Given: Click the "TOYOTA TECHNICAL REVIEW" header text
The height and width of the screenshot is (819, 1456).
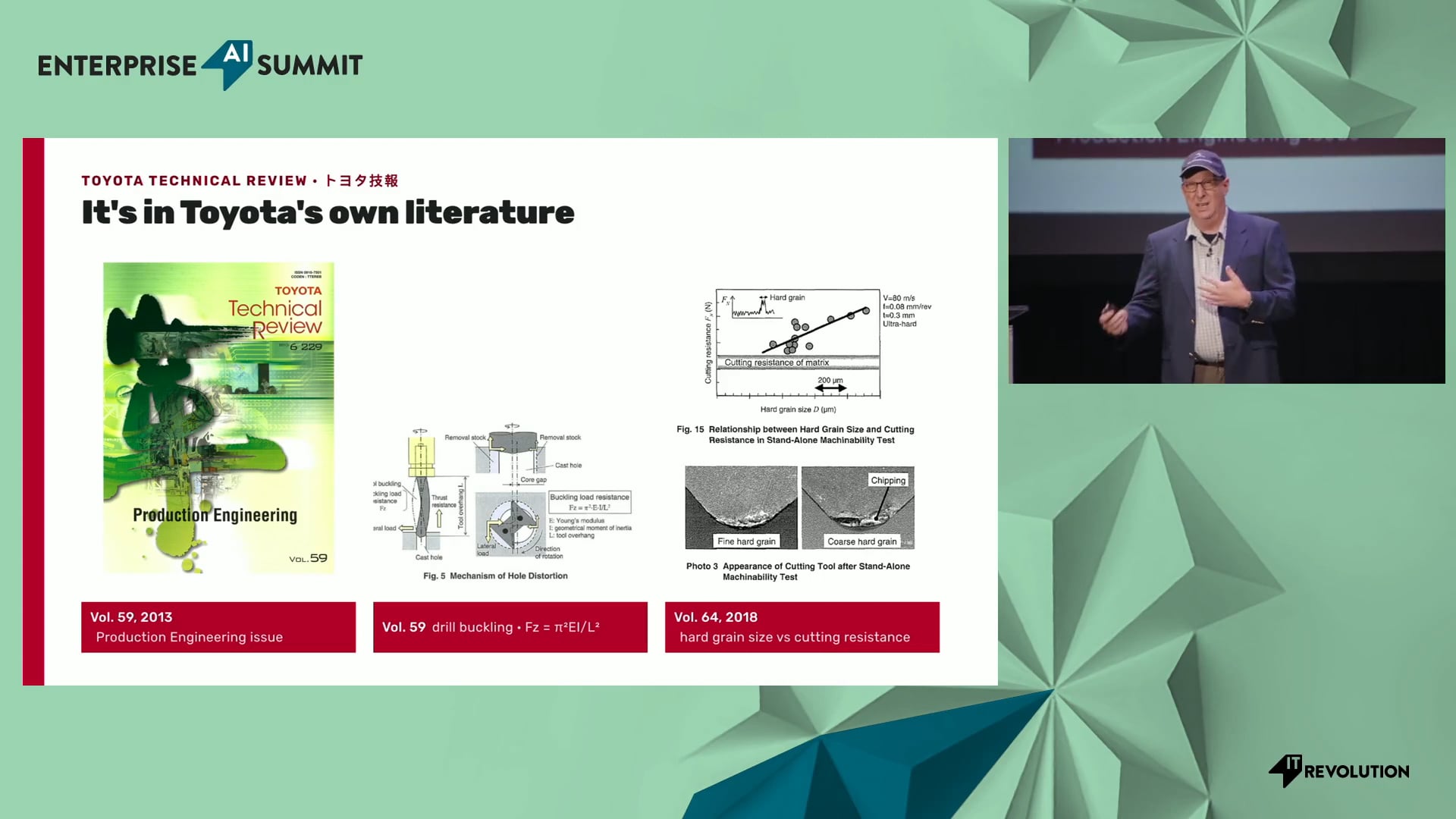Looking at the screenshot, I should (194, 180).
